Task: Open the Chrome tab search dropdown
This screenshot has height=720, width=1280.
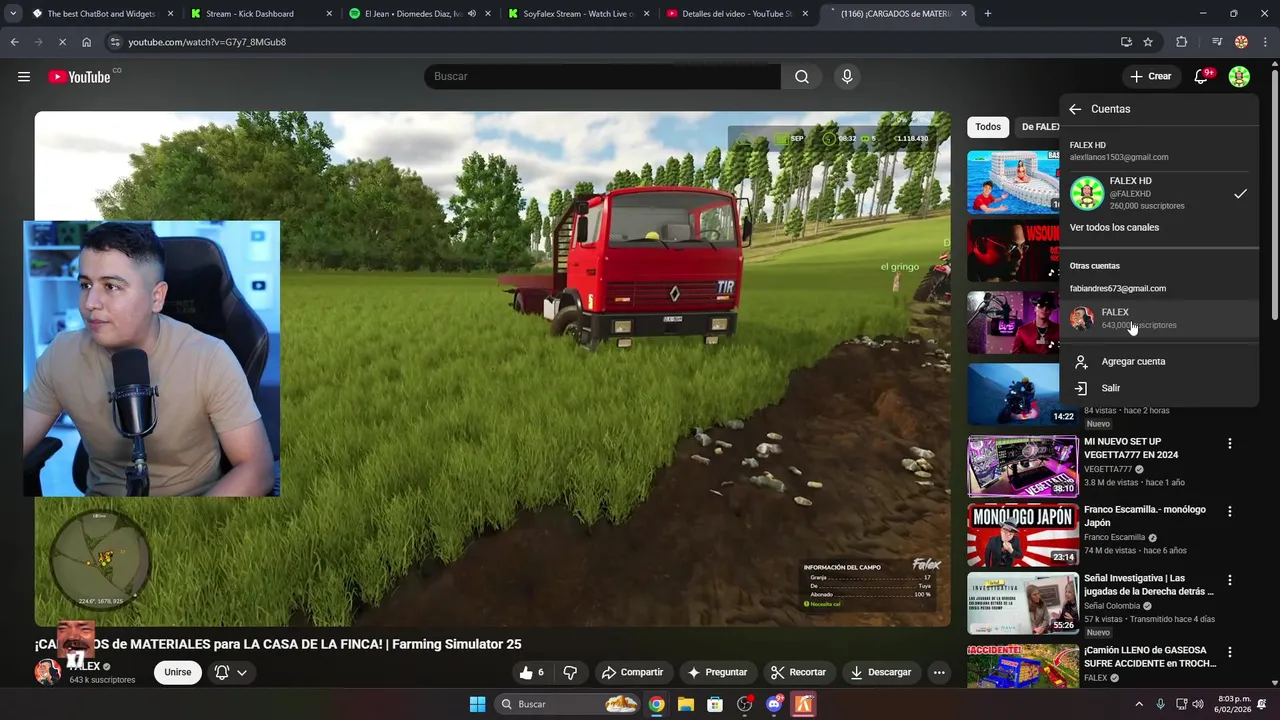Action: click(13, 14)
